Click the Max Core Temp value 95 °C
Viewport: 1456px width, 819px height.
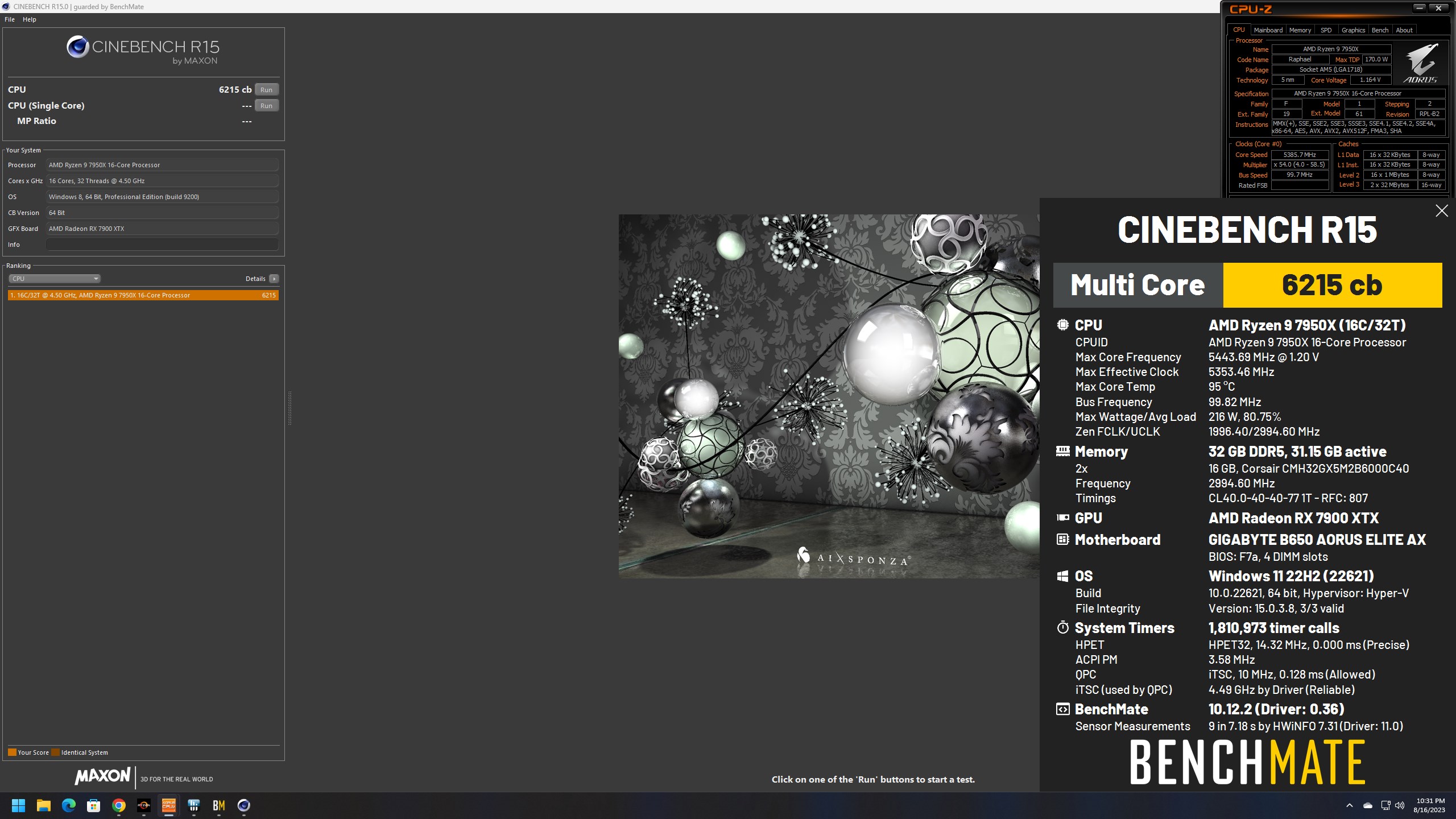coord(1222,387)
